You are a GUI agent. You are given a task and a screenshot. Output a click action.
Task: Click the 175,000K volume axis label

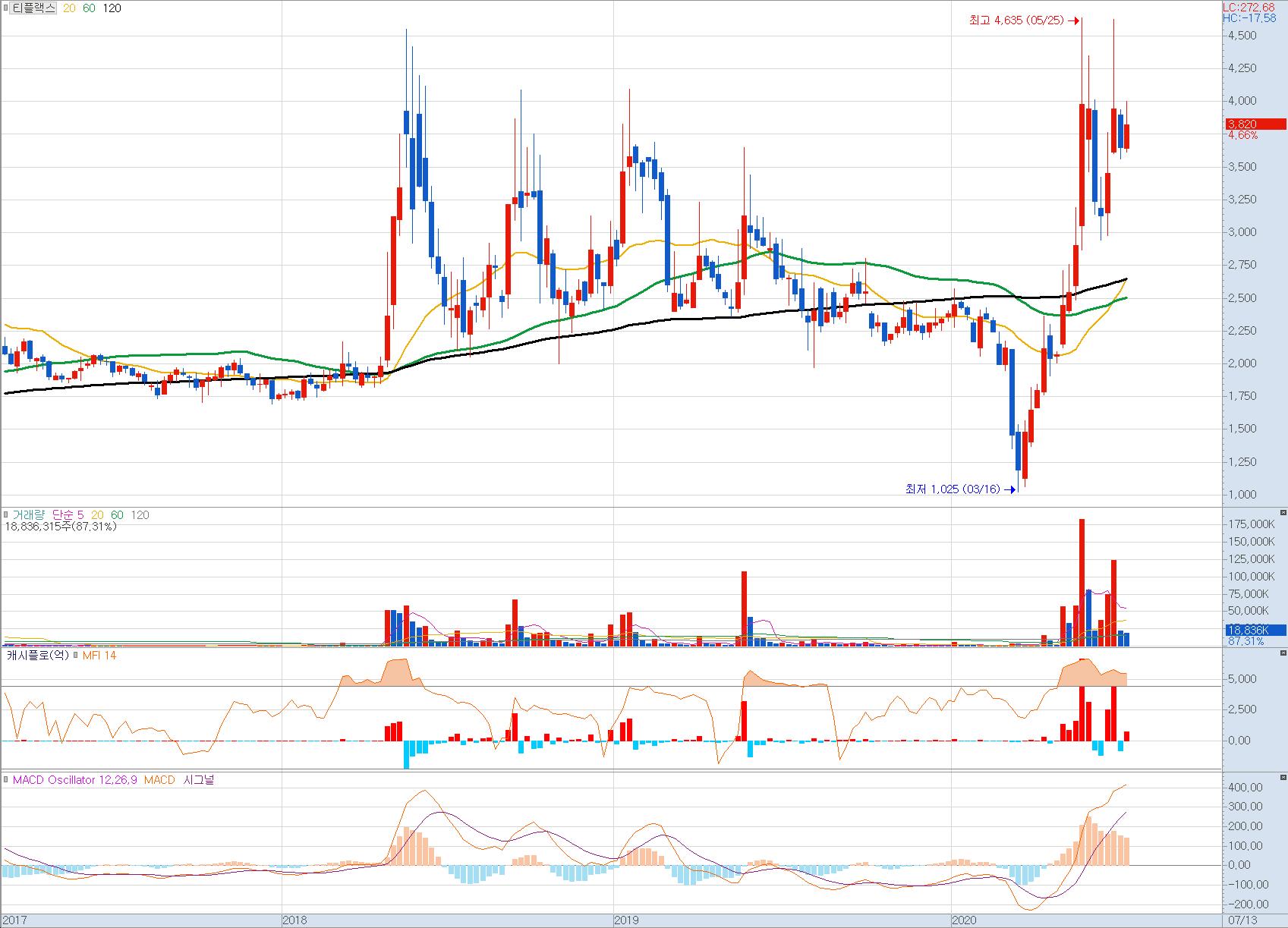point(1252,524)
